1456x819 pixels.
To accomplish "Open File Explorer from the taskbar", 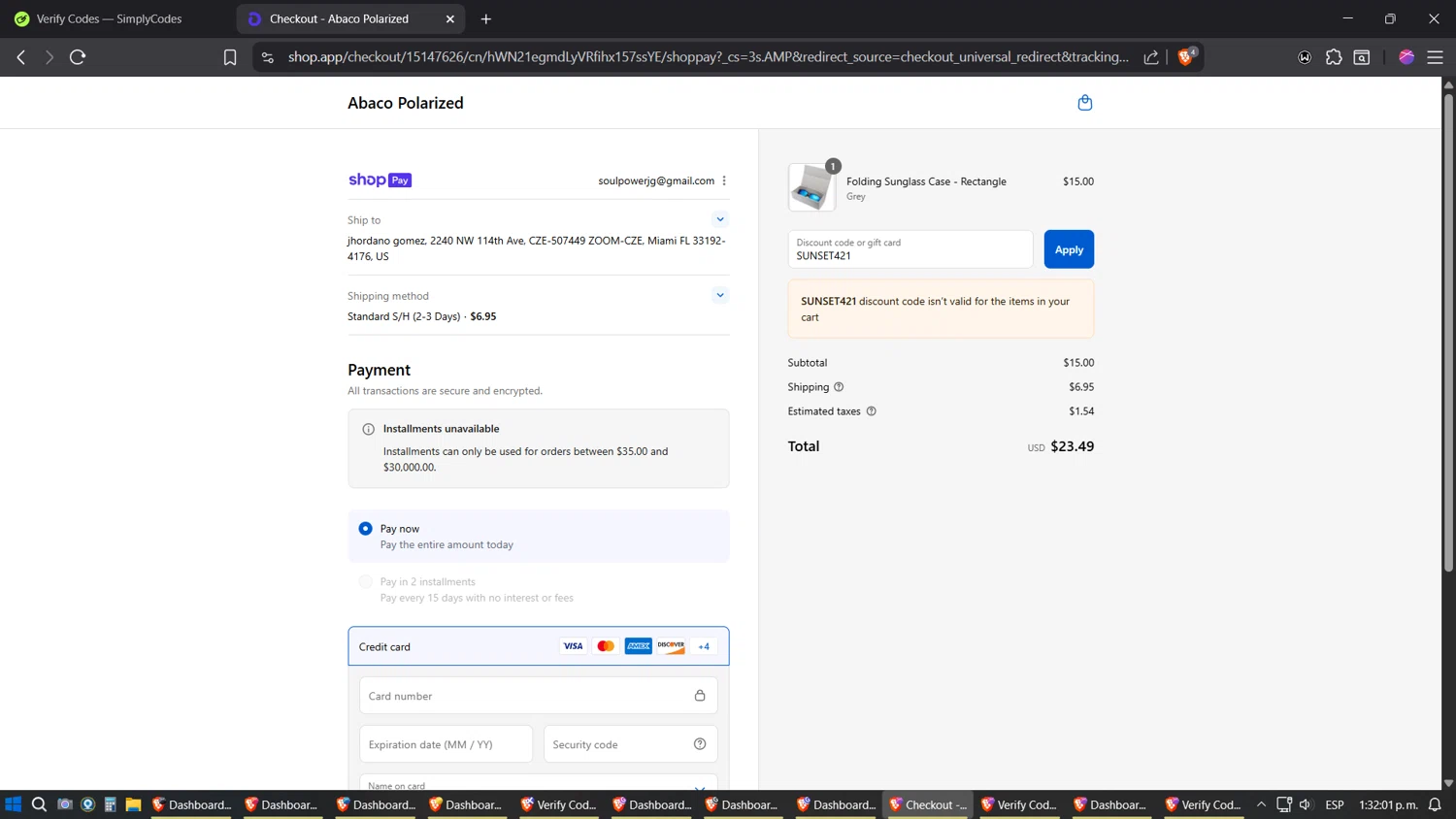I will click(x=133, y=804).
